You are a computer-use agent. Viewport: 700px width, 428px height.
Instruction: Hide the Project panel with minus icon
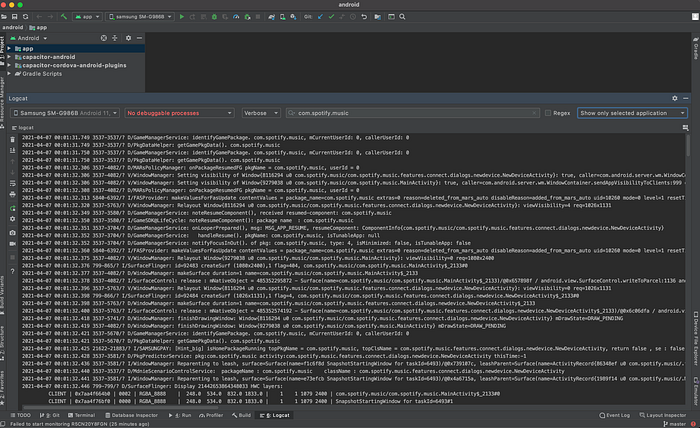pyautogui.click(x=139, y=38)
